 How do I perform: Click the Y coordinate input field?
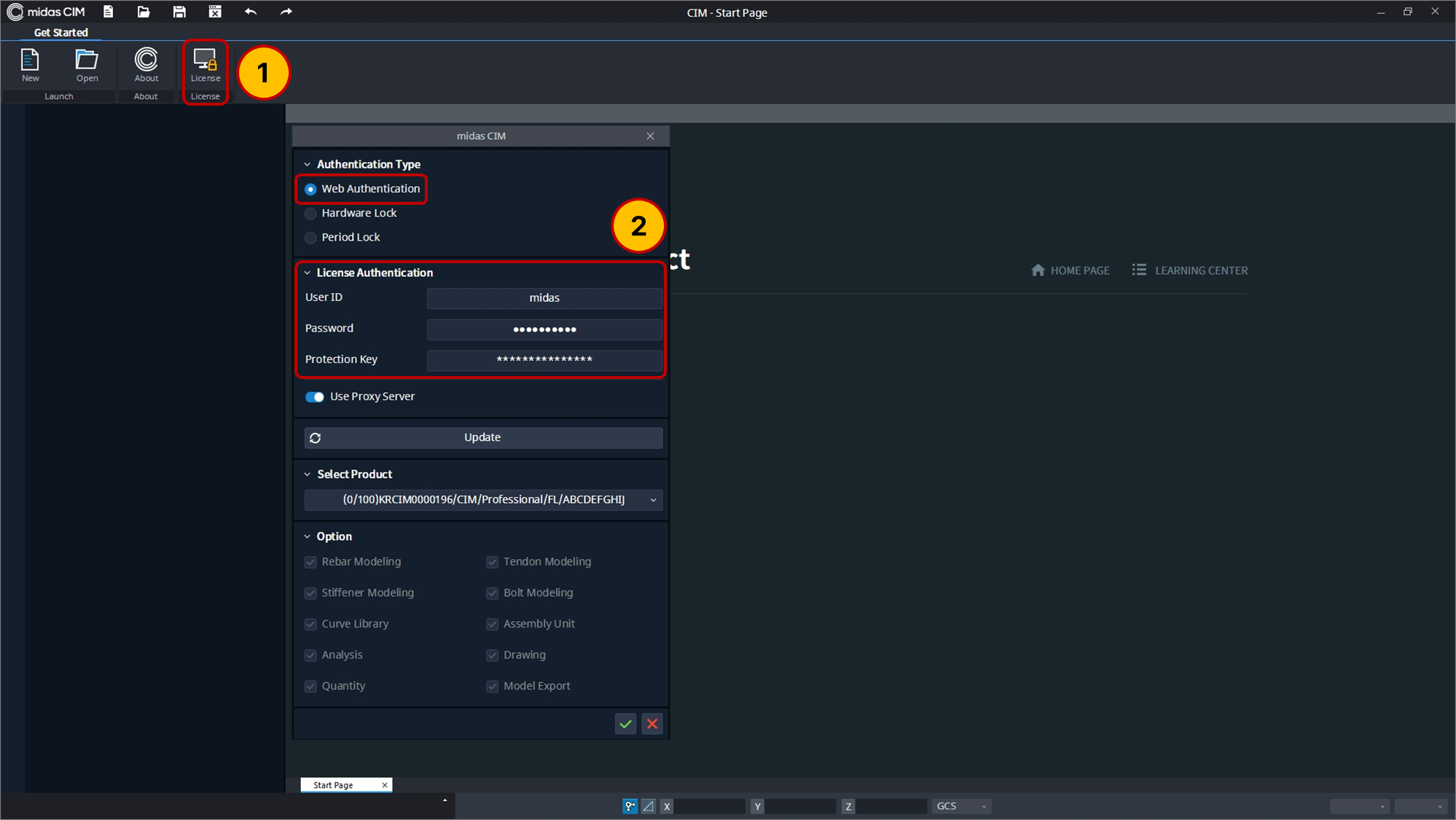click(x=800, y=806)
